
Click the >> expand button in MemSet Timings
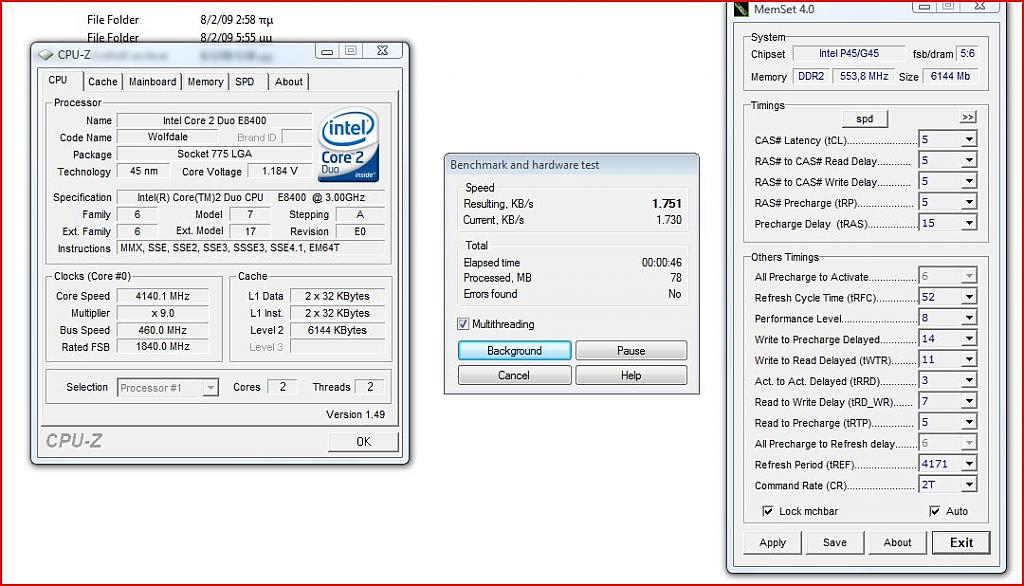point(968,118)
